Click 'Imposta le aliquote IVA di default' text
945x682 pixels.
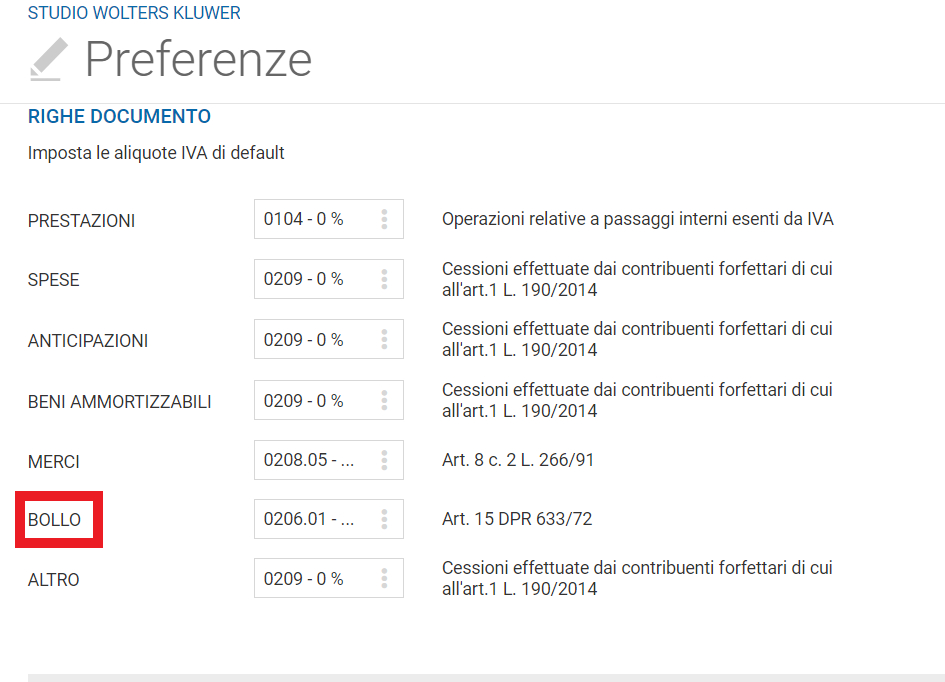(x=156, y=153)
